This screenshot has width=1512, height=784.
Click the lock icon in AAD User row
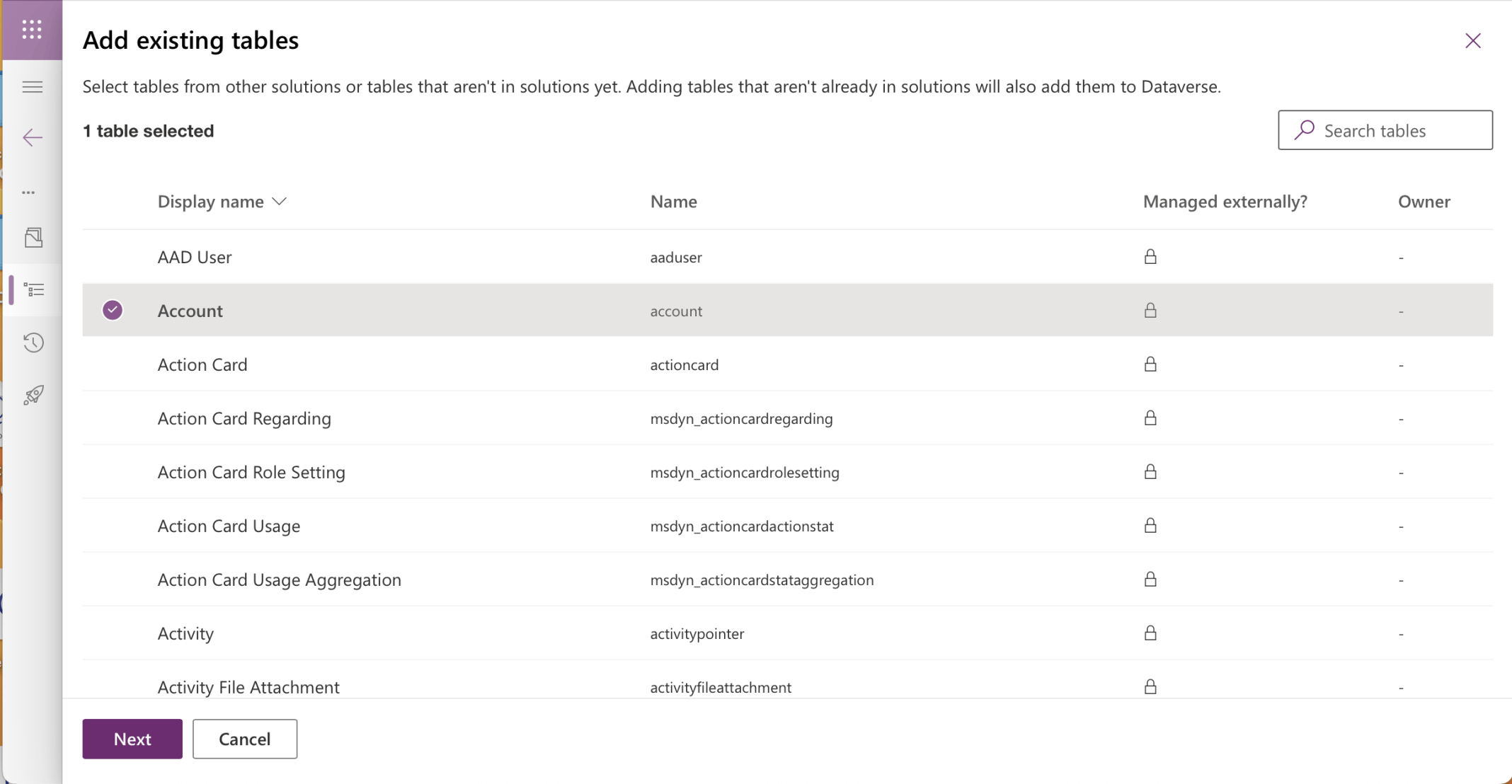tap(1150, 257)
